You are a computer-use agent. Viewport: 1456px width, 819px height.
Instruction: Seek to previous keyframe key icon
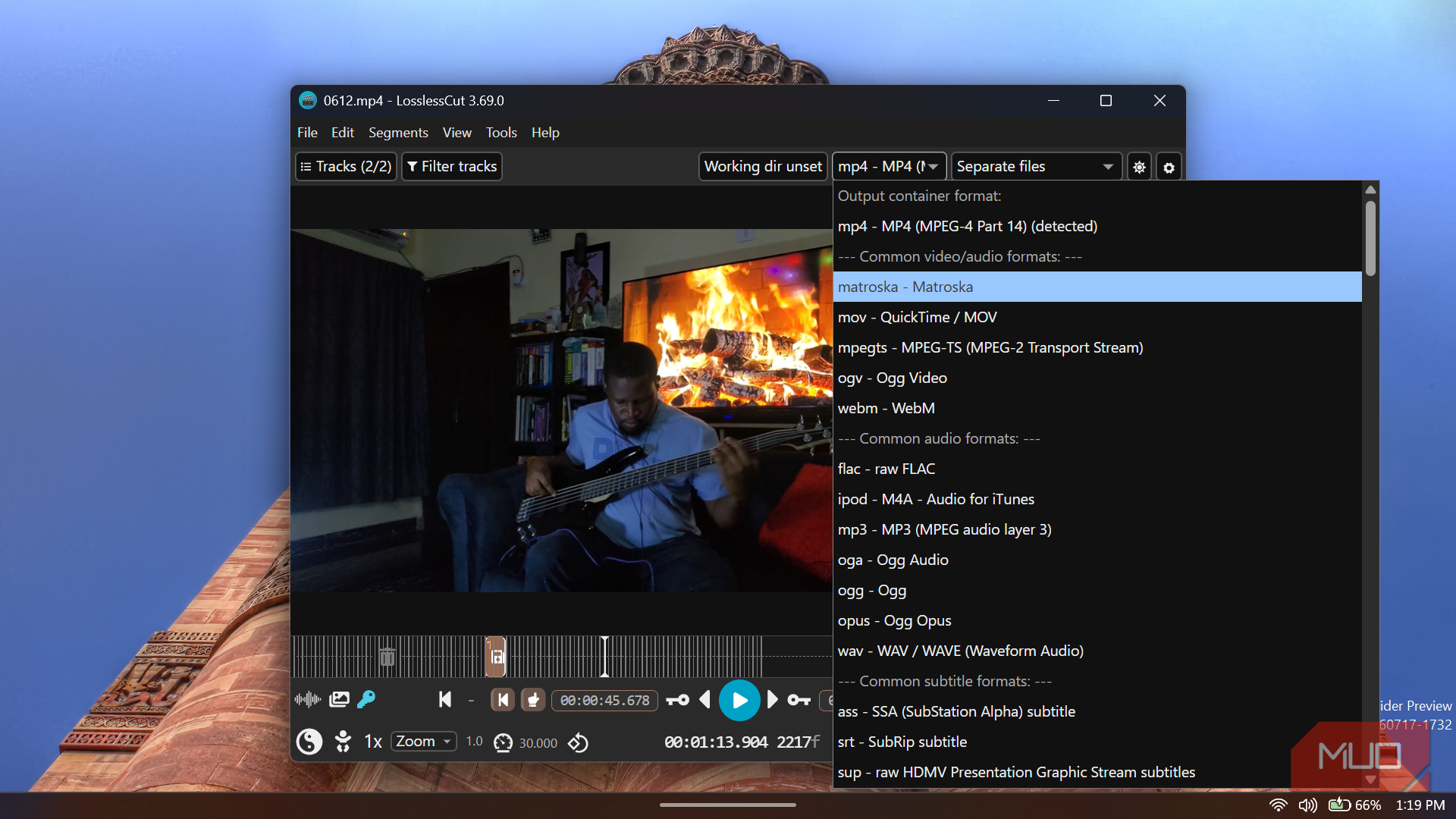tap(677, 700)
